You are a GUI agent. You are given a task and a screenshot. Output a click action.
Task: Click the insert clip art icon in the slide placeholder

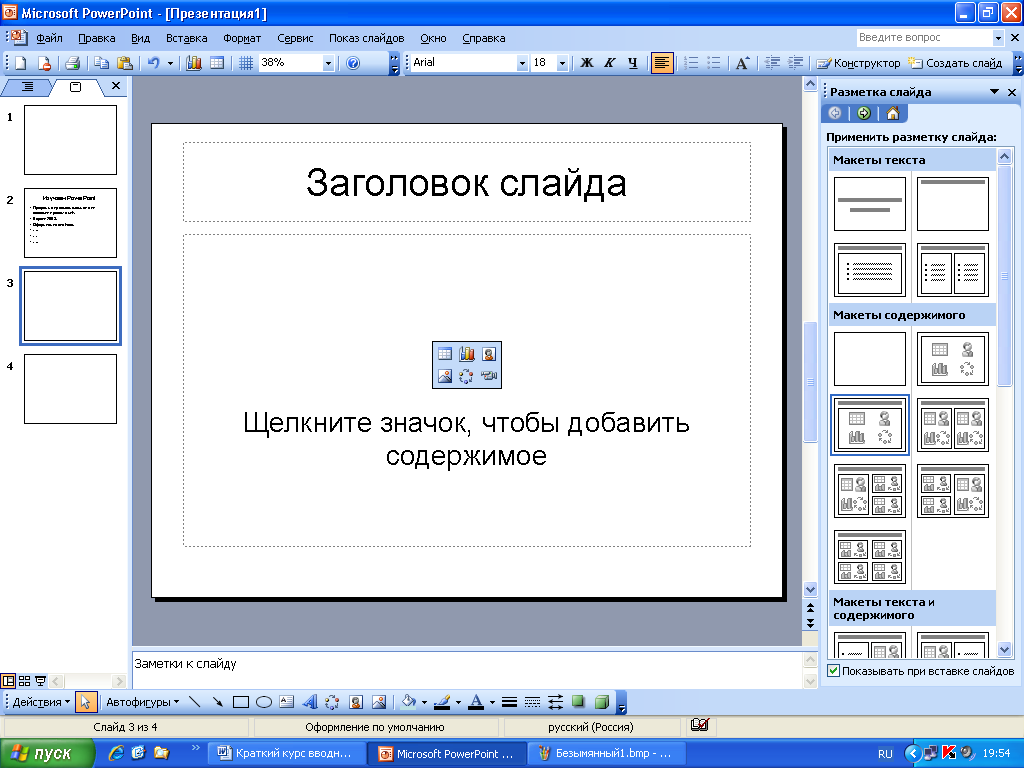[x=488, y=354]
